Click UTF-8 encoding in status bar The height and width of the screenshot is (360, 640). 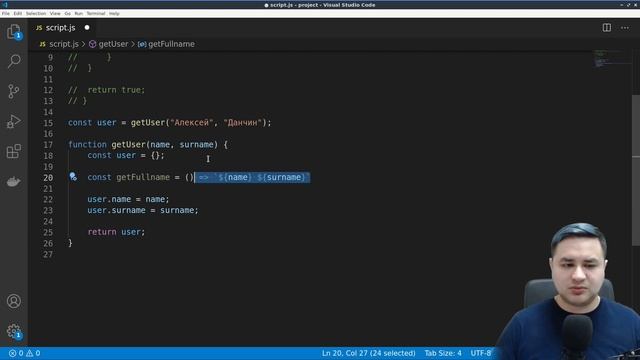[x=481, y=353]
